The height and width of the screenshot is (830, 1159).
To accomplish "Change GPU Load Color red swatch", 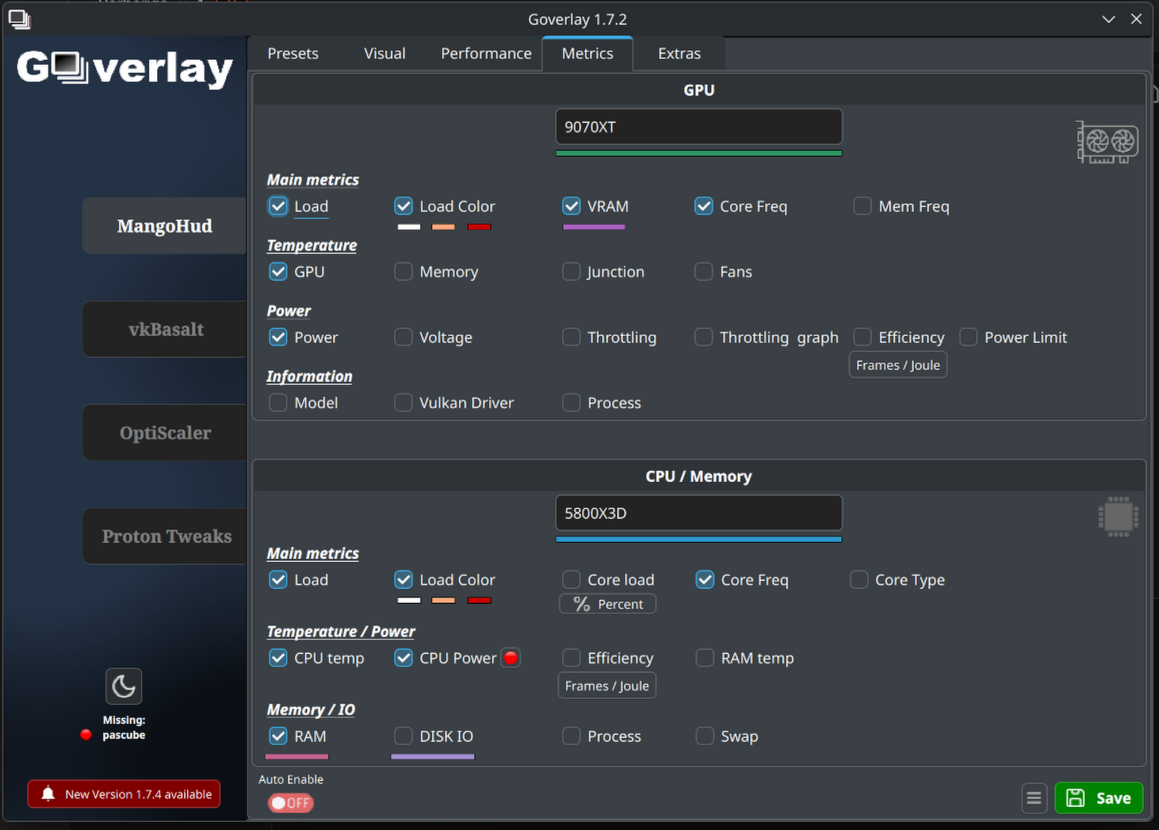I will (479, 227).
